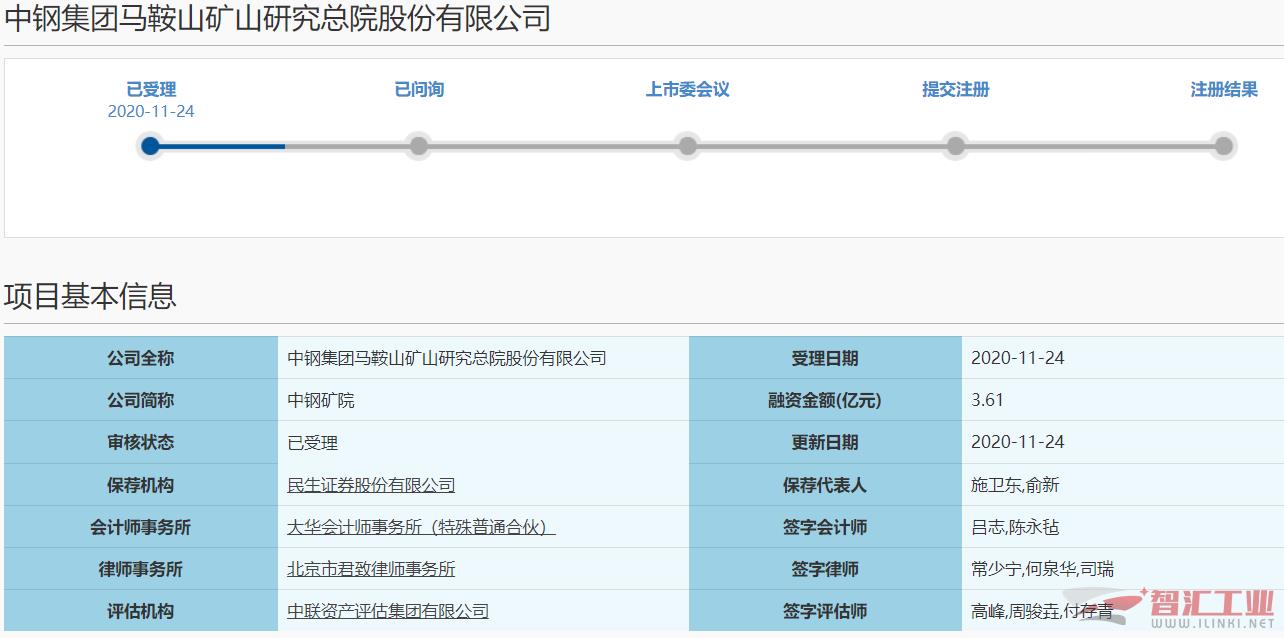Click the 保荐代表人 header cell
This screenshot has width=1284, height=638.
(x=825, y=484)
